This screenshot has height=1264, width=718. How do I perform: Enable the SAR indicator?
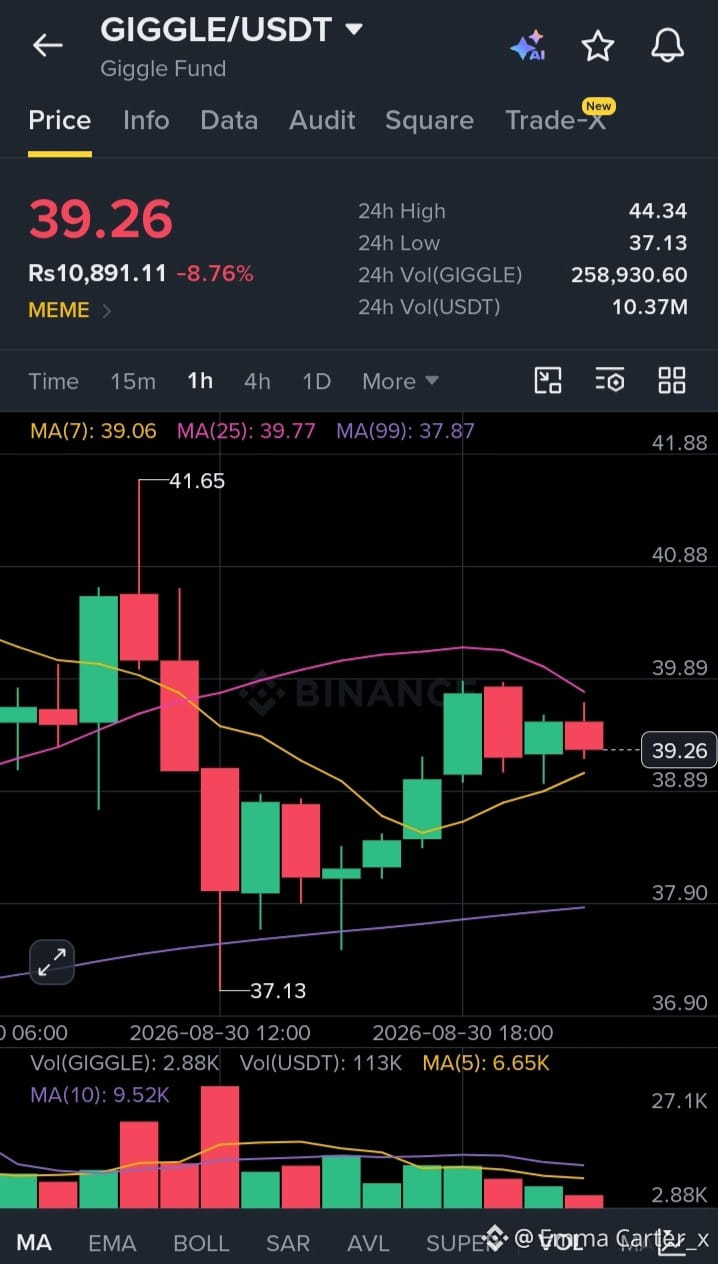(x=288, y=1243)
